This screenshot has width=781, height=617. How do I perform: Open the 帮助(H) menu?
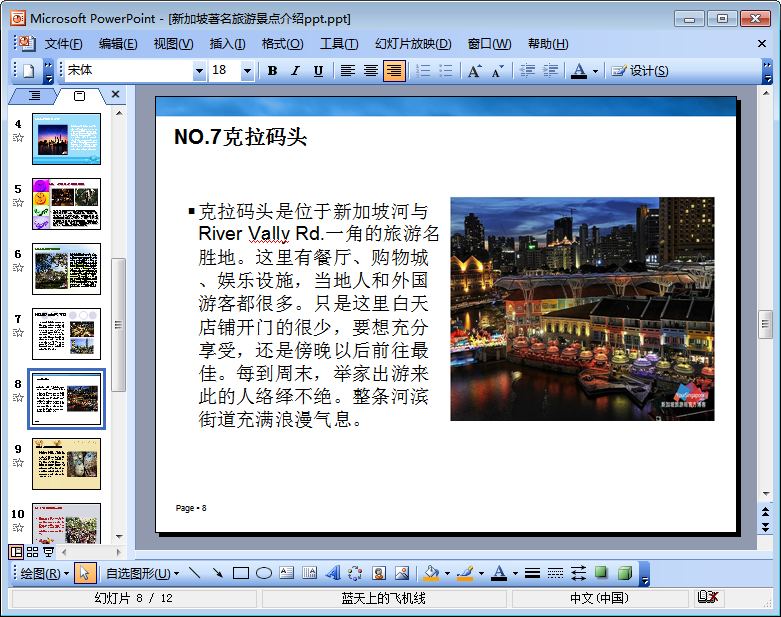pos(548,44)
